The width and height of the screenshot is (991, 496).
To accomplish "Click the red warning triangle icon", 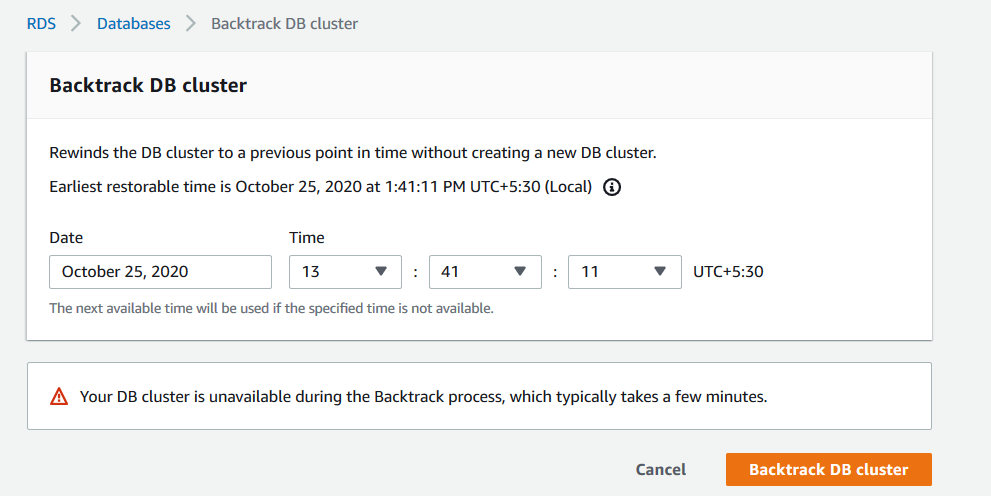I will point(59,397).
